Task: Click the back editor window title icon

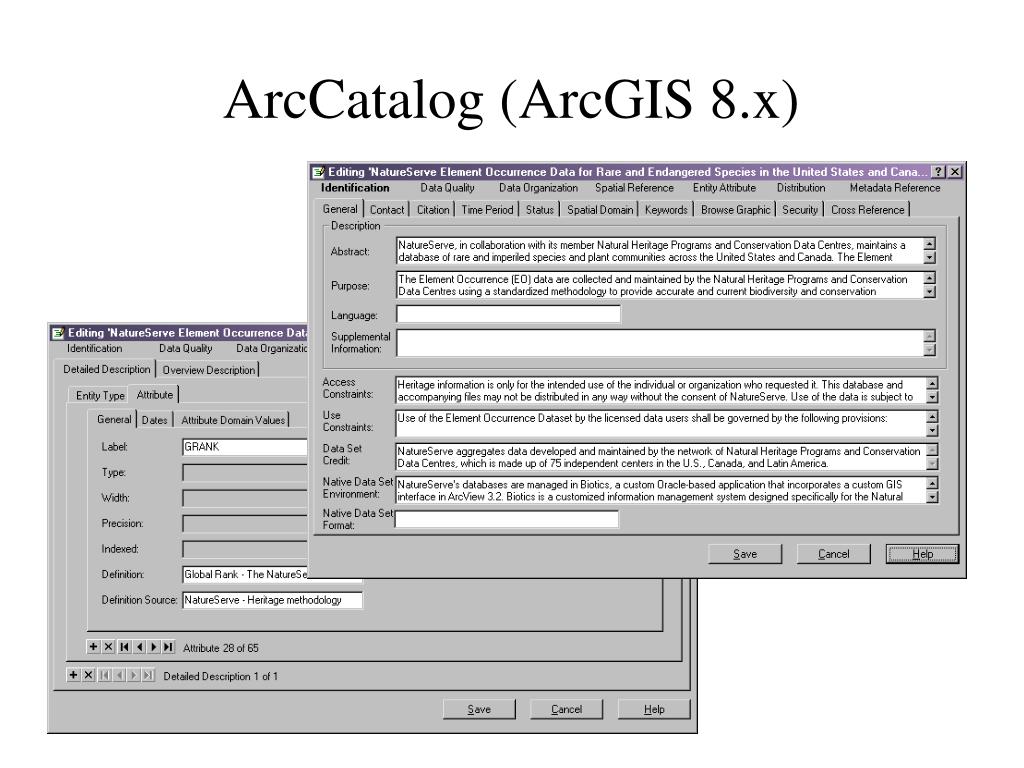Action: [58, 333]
